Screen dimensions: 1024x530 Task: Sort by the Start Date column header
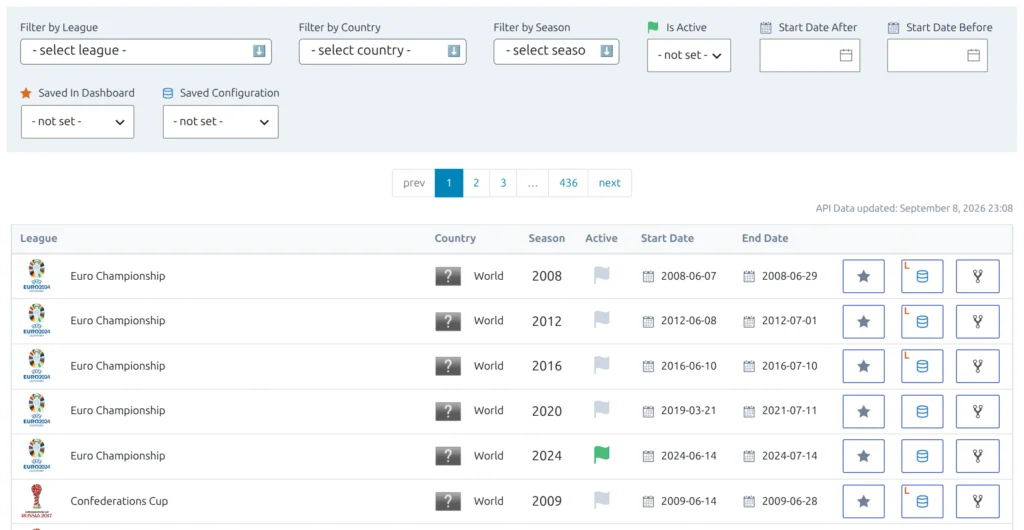tap(667, 238)
